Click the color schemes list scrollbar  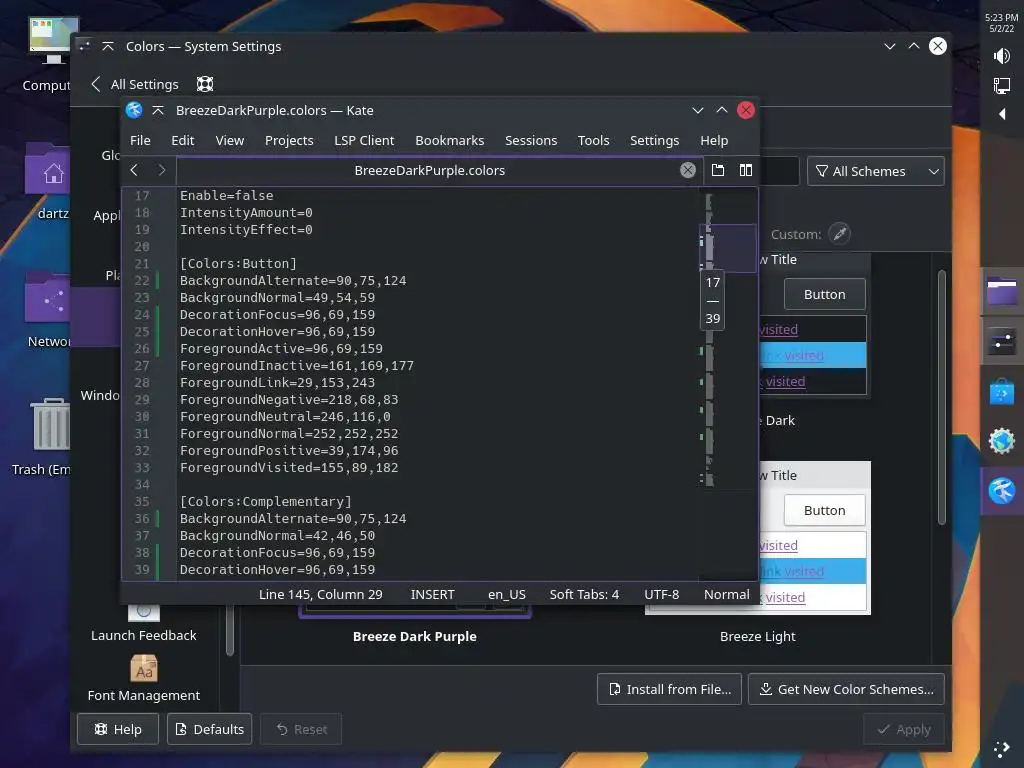coord(942,397)
